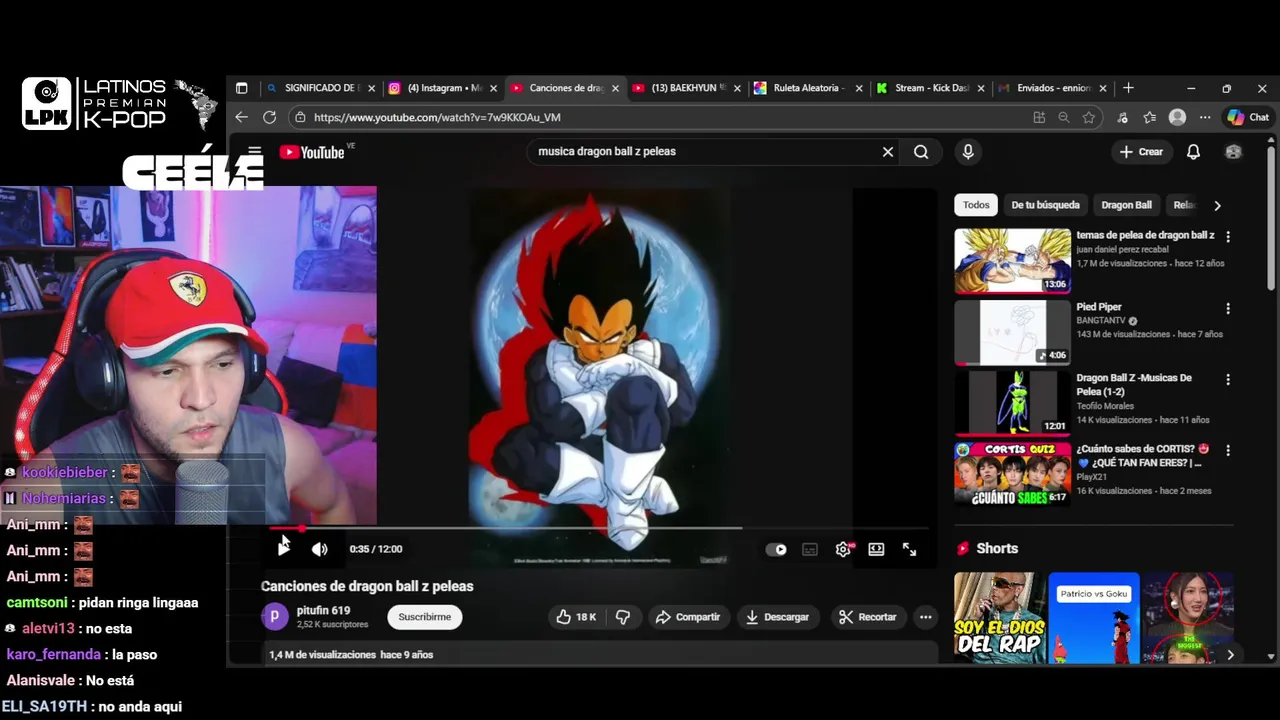
Task: Toggle the autoplay switch in player
Action: pyautogui.click(x=776, y=549)
